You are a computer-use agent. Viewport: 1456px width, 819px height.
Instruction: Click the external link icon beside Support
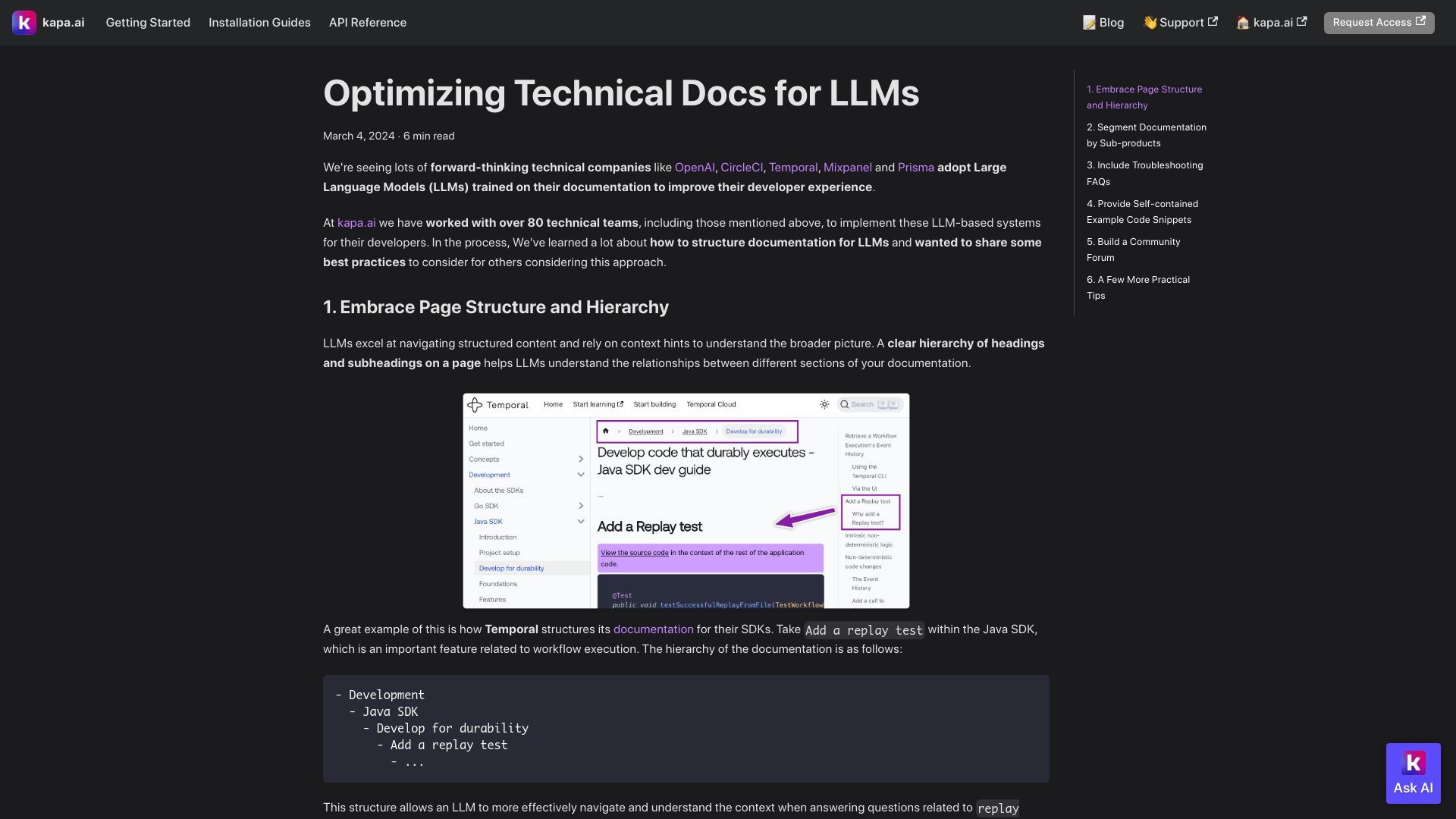[1213, 22]
